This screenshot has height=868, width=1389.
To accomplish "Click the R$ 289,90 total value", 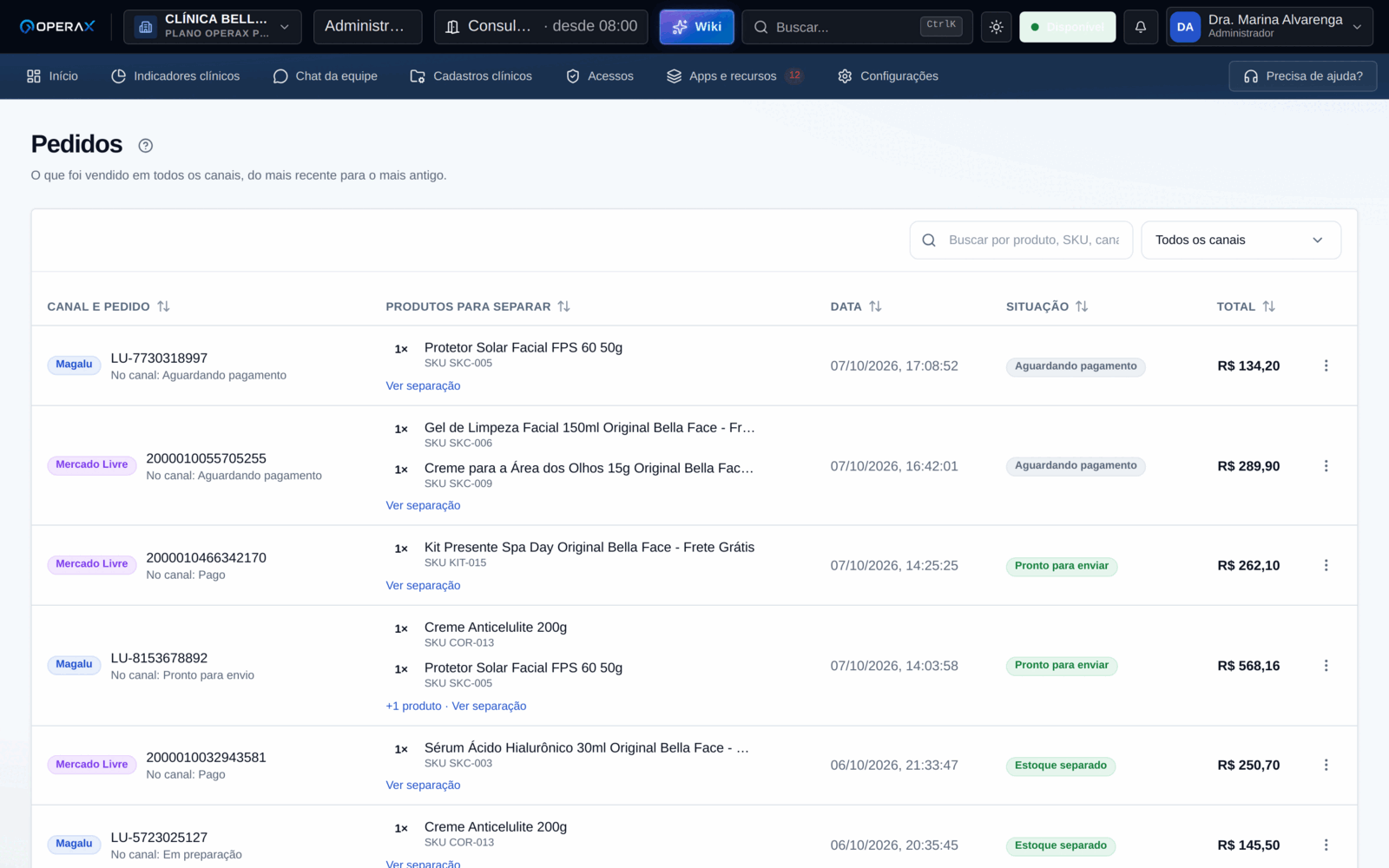I will (1248, 466).
